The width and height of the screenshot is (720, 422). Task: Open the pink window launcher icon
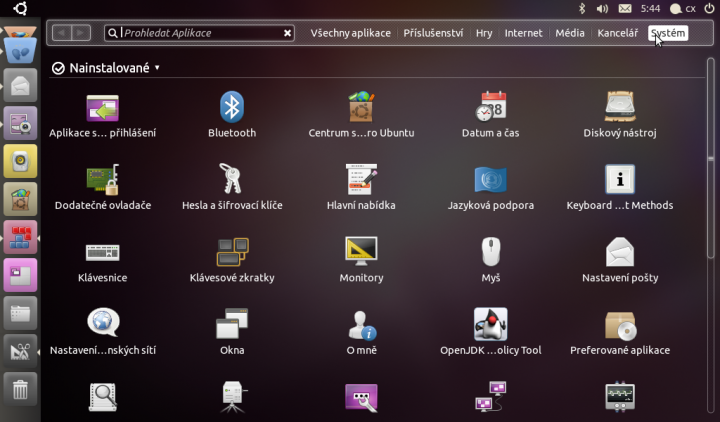(x=20, y=275)
